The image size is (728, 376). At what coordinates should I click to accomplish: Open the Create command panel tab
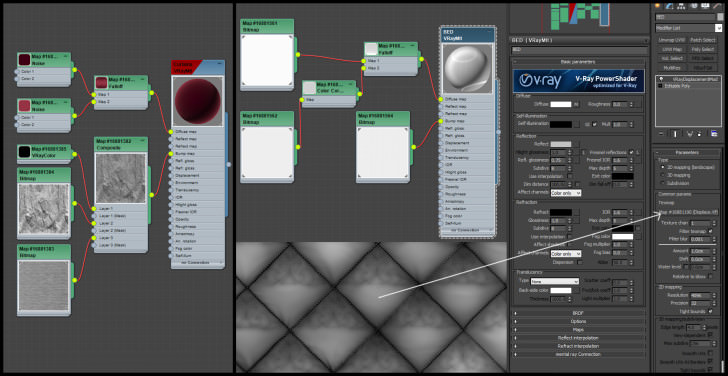(x=657, y=6)
